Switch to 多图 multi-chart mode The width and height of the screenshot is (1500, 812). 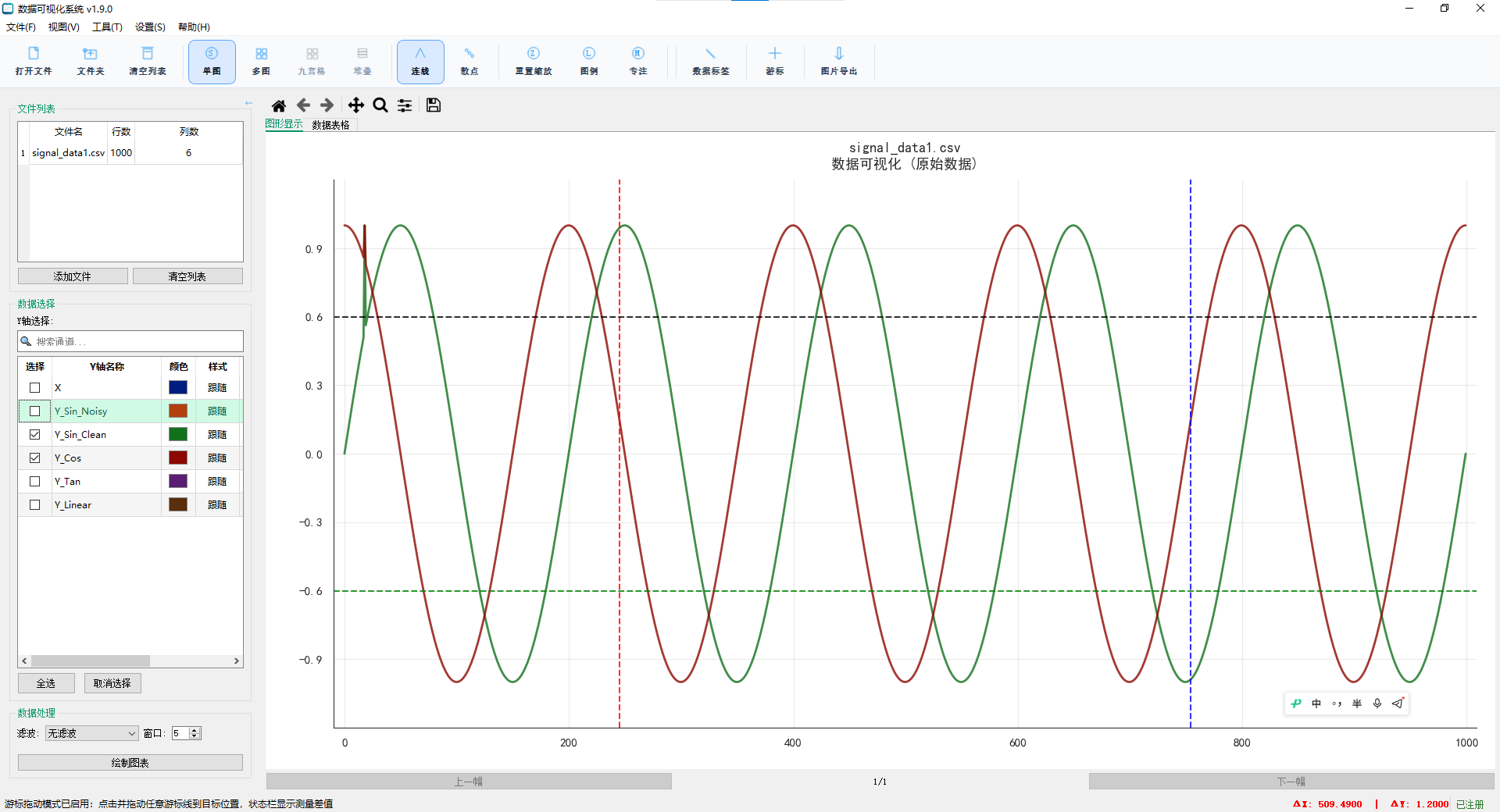click(x=261, y=61)
